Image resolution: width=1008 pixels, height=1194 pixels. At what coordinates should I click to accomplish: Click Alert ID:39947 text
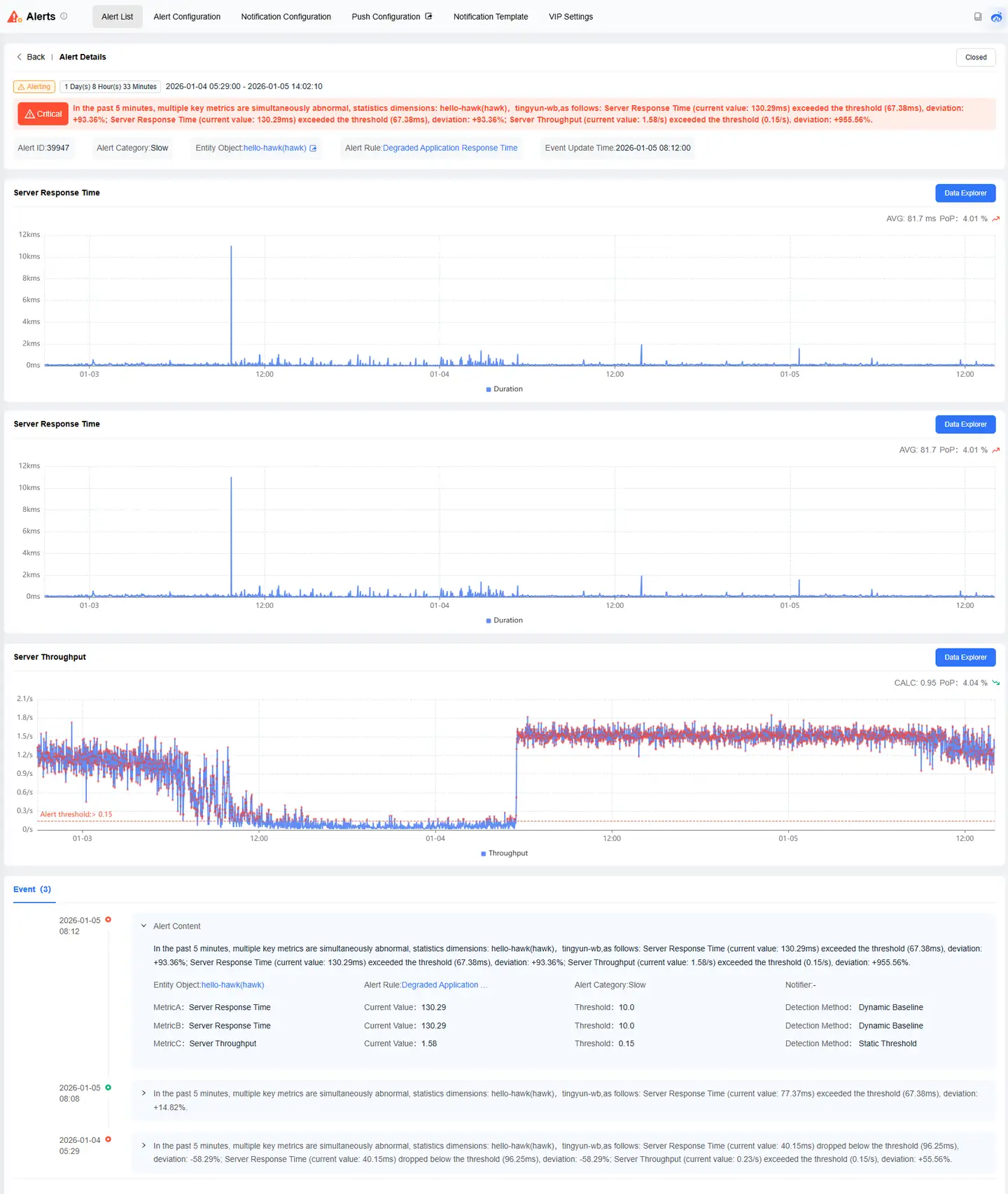(43, 148)
